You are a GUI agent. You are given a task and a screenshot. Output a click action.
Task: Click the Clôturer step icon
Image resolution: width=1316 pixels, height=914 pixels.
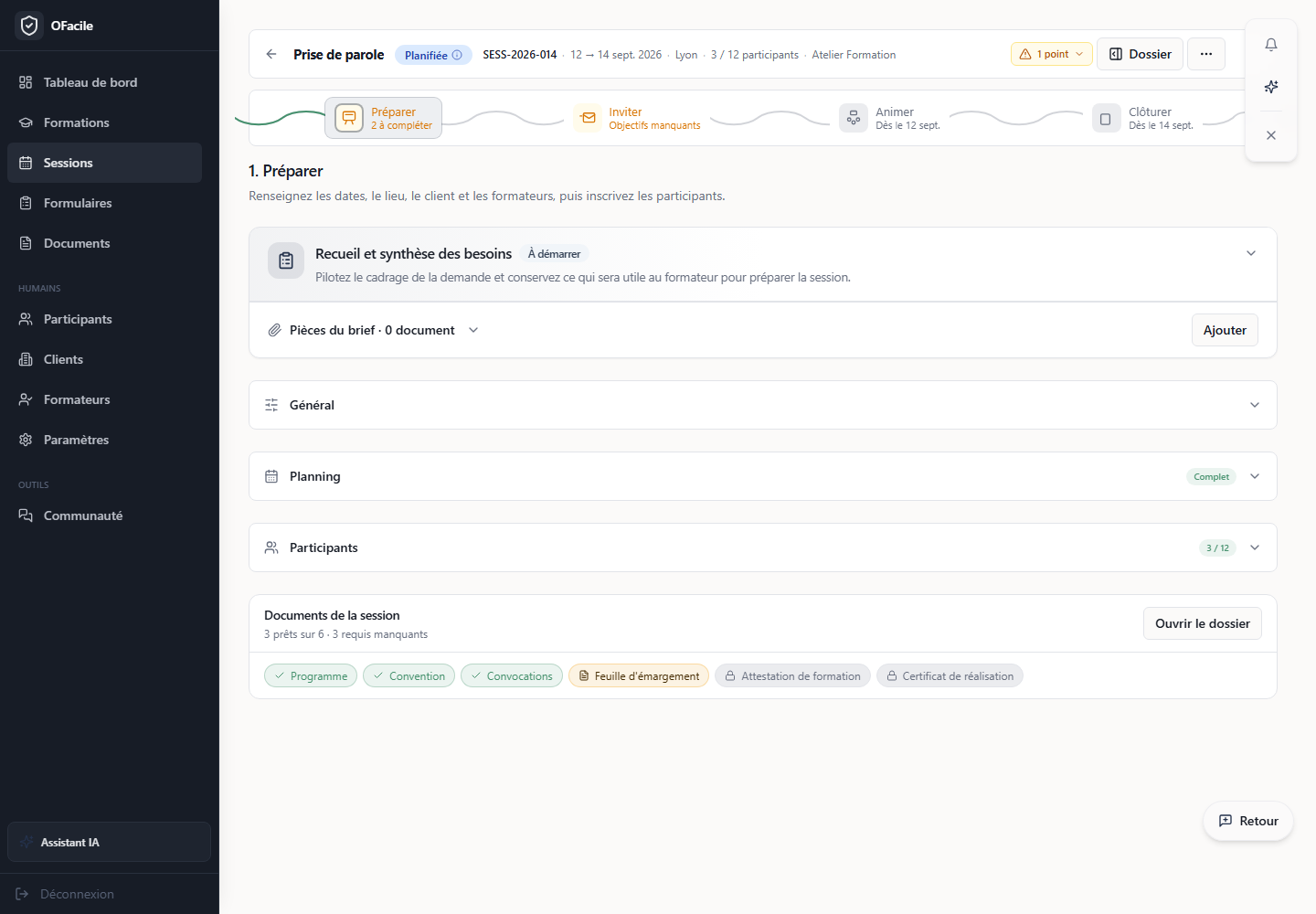pyautogui.click(x=1106, y=118)
